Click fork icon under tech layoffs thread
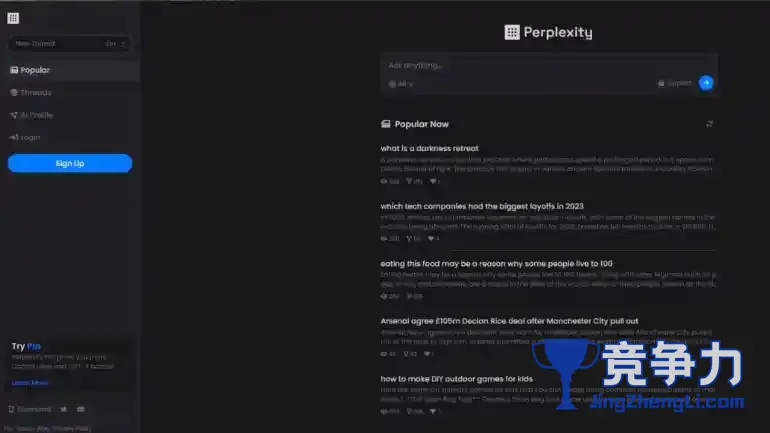The image size is (770, 433). [x=409, y=239]
